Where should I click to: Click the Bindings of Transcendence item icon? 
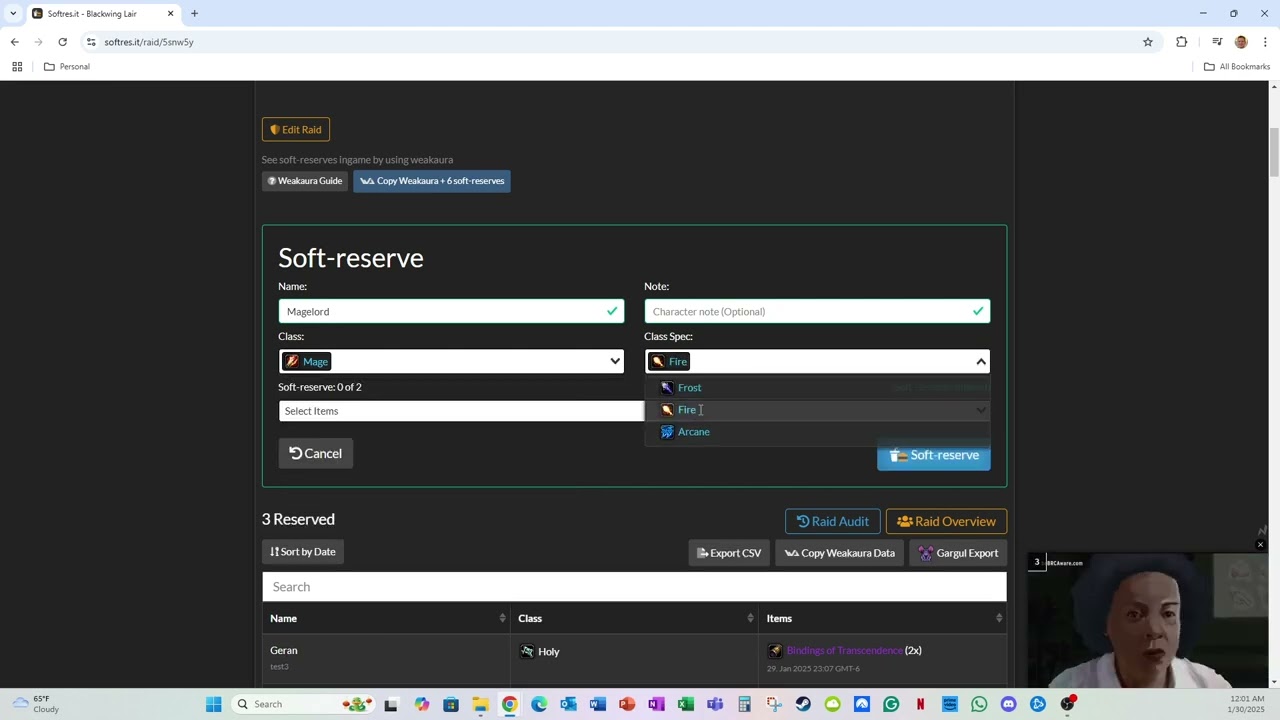[775, 651]
